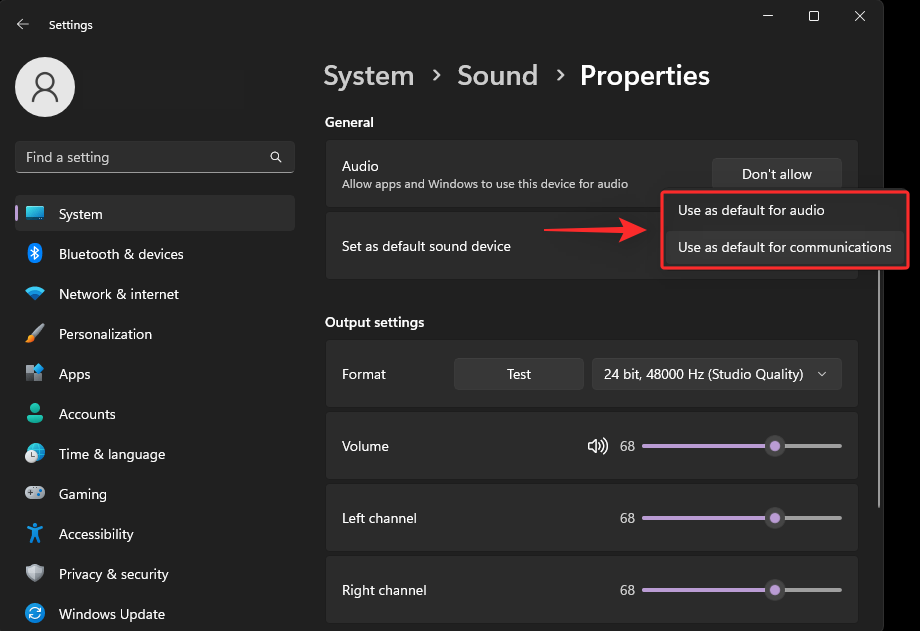Click the Find a setting search box

point(145,157)
